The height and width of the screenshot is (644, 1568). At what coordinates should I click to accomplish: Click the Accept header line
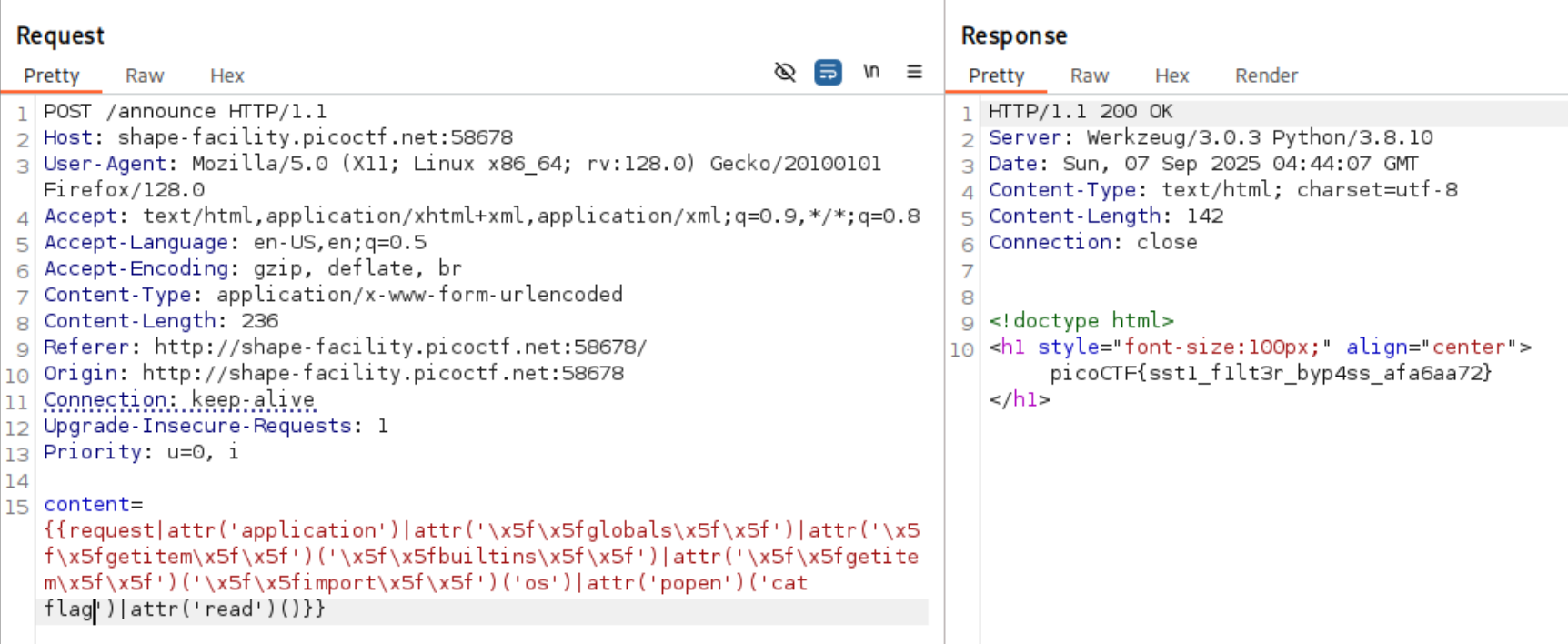[x=482, y=216]
